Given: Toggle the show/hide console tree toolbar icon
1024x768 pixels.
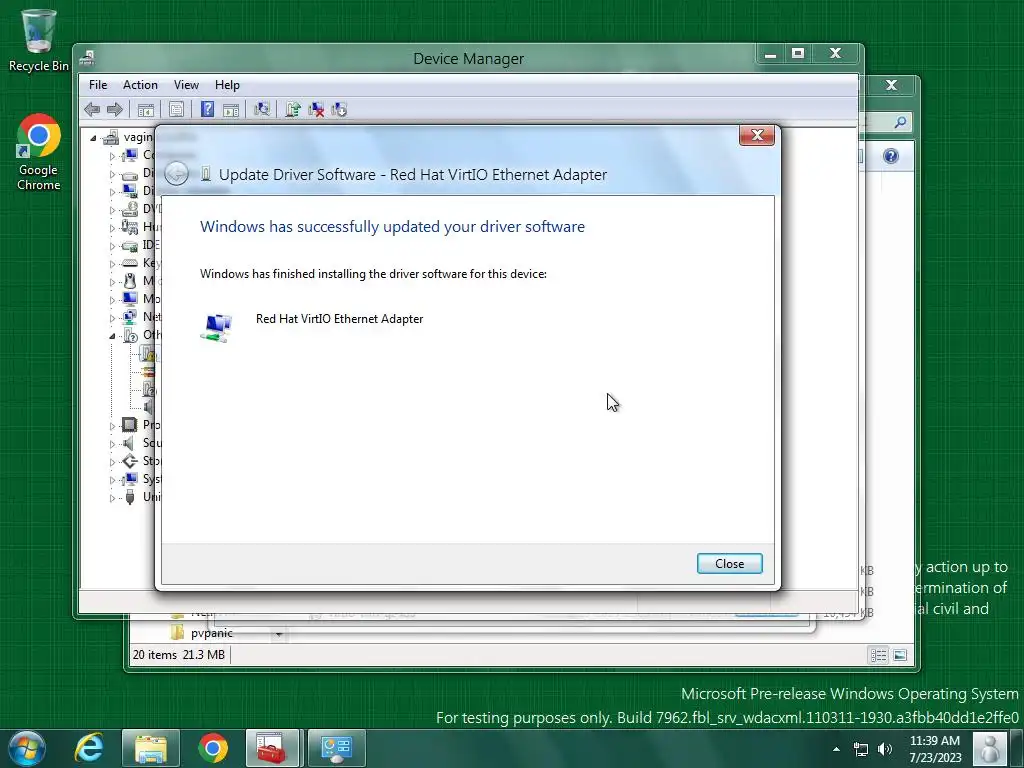Looking at the screenshot, I should [146, 110].
